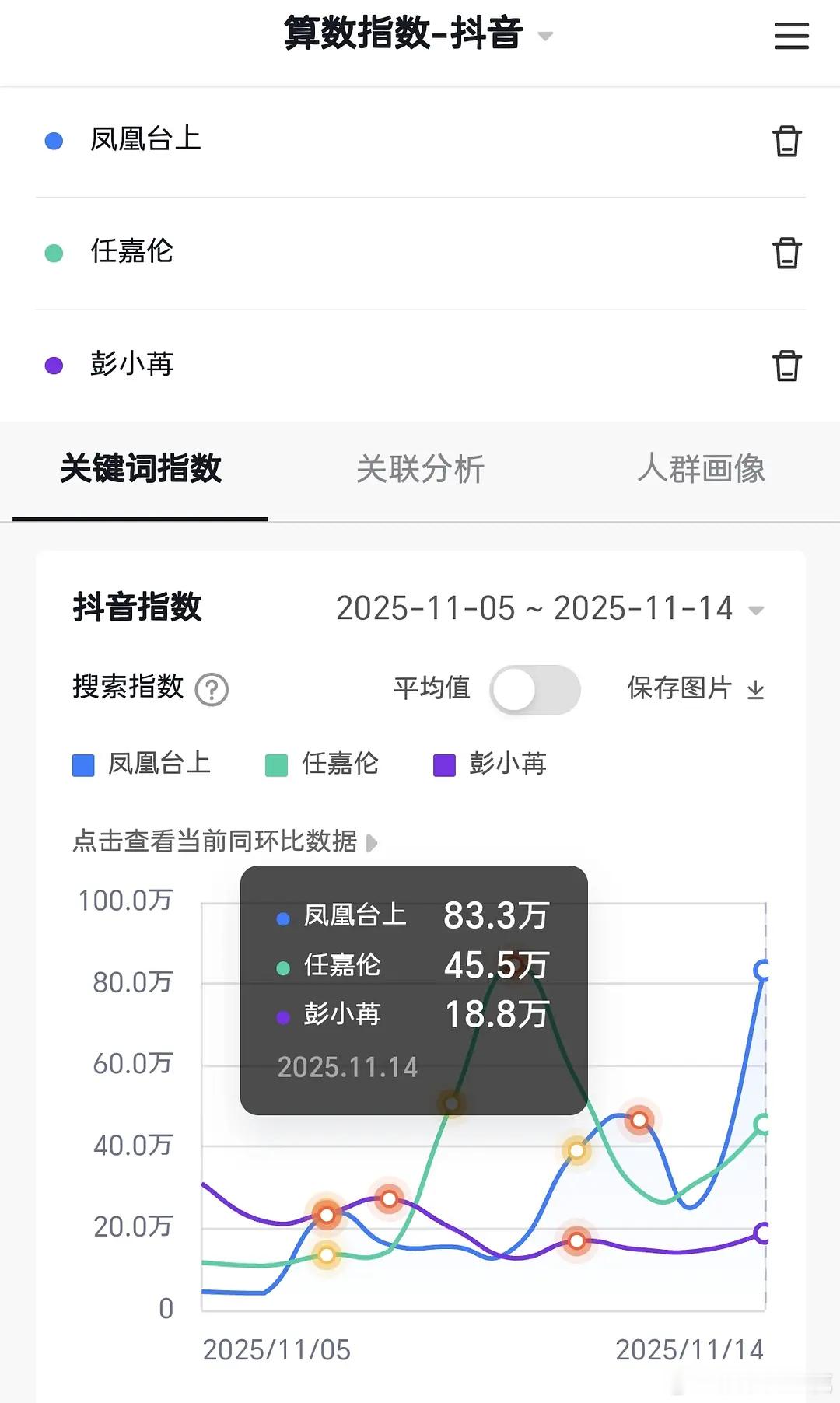Select the 关键词指数 tab
The image size is (840, 1403).
pyautogui.click(x=141, y=469)
